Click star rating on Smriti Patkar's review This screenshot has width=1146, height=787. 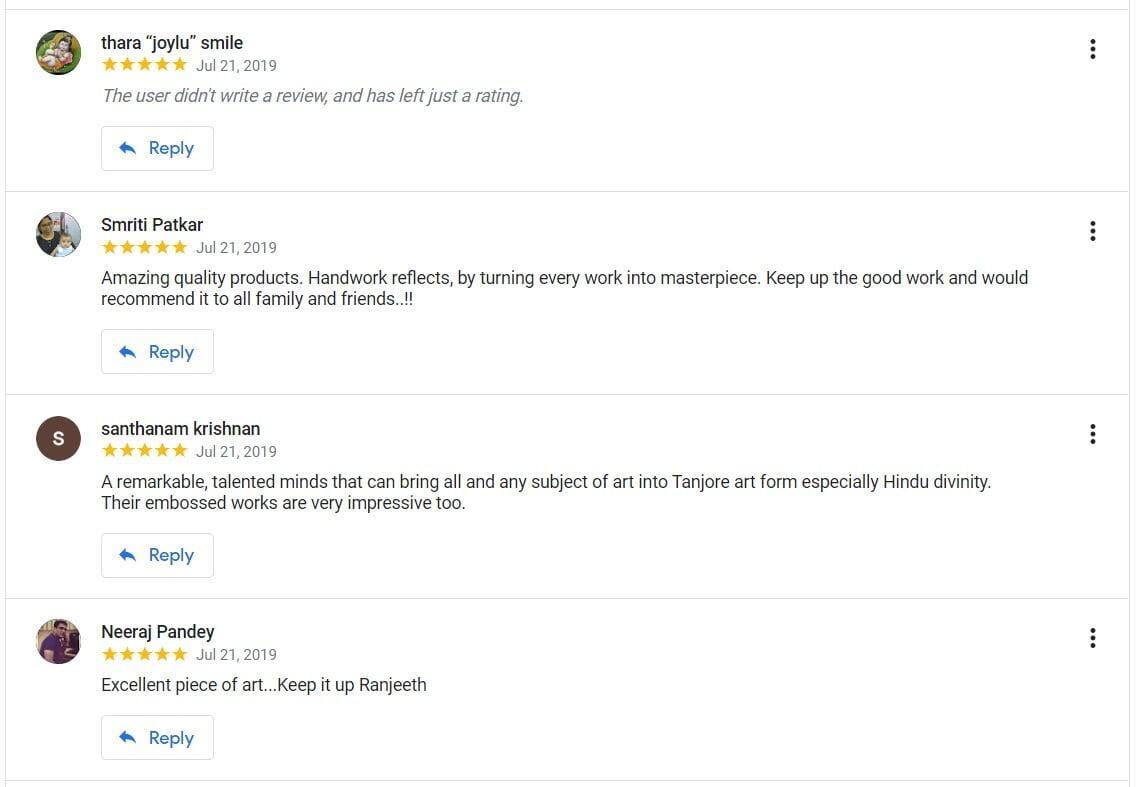pos(144,247)
